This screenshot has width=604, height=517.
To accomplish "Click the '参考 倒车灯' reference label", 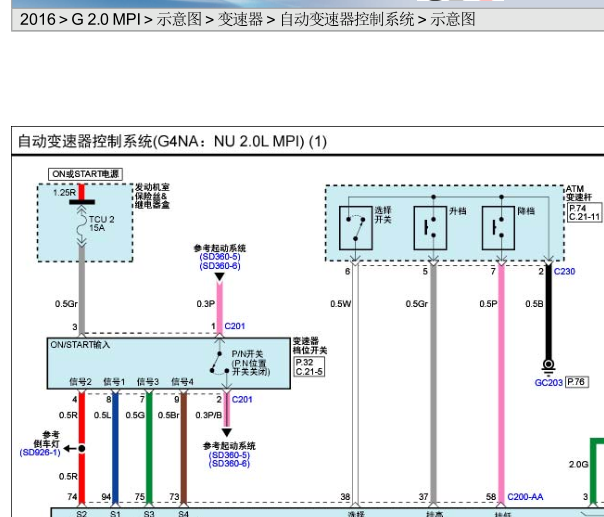I will (x=47, y=439).
